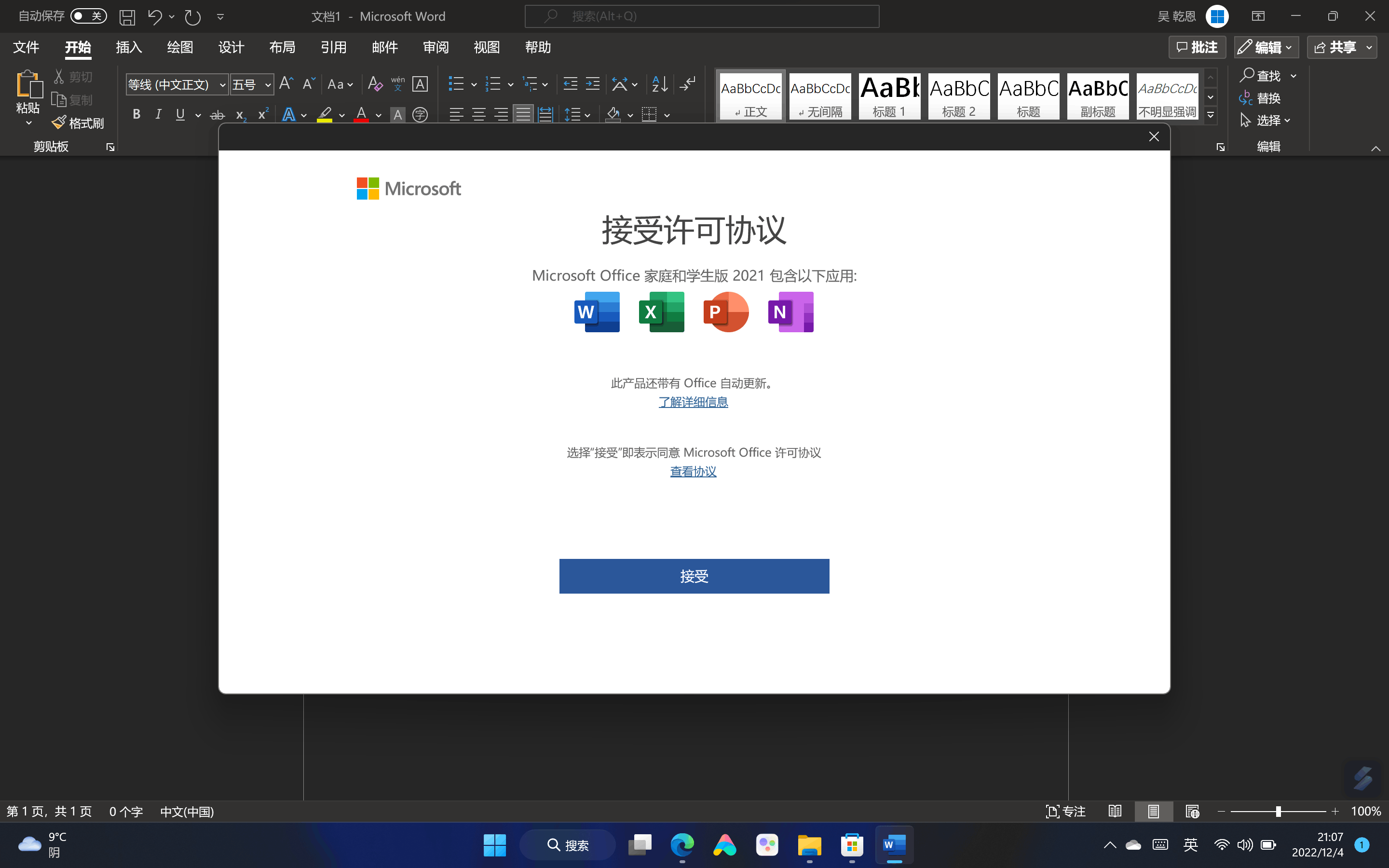Image resolution: width=1389 pixels, height=868 pixels.
Task: Click the distributed alignment icon
Action: [545, 115]
